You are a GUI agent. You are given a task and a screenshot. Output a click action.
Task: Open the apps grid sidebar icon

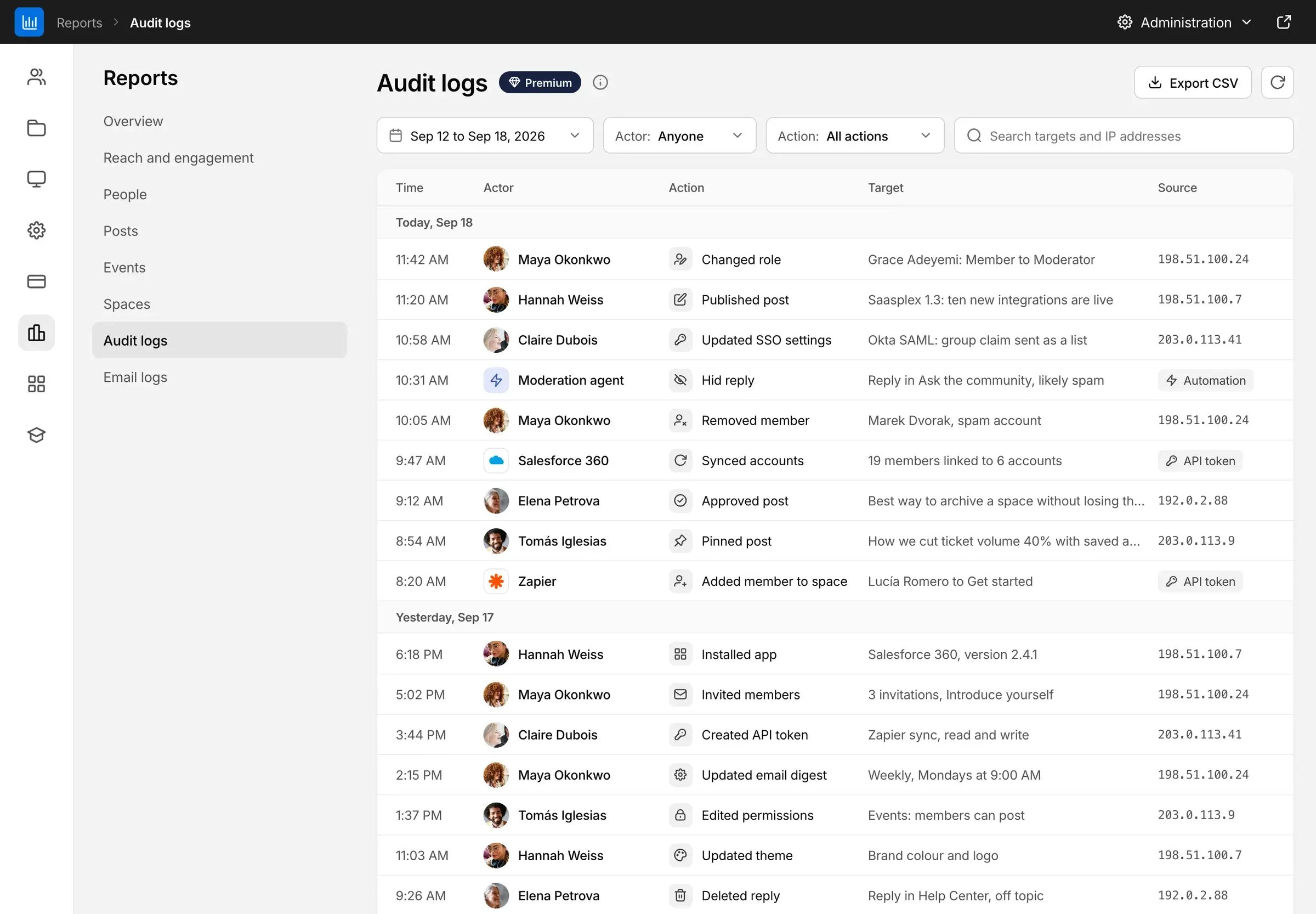pyautogui.click(x=36, y=383)
